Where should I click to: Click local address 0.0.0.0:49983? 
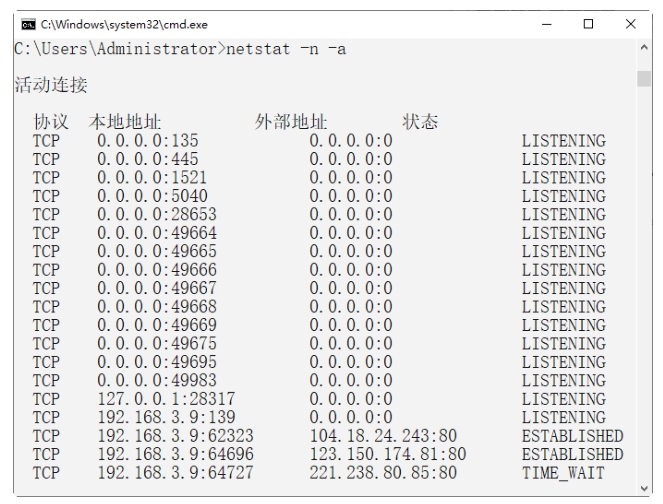tap(157, 381)
